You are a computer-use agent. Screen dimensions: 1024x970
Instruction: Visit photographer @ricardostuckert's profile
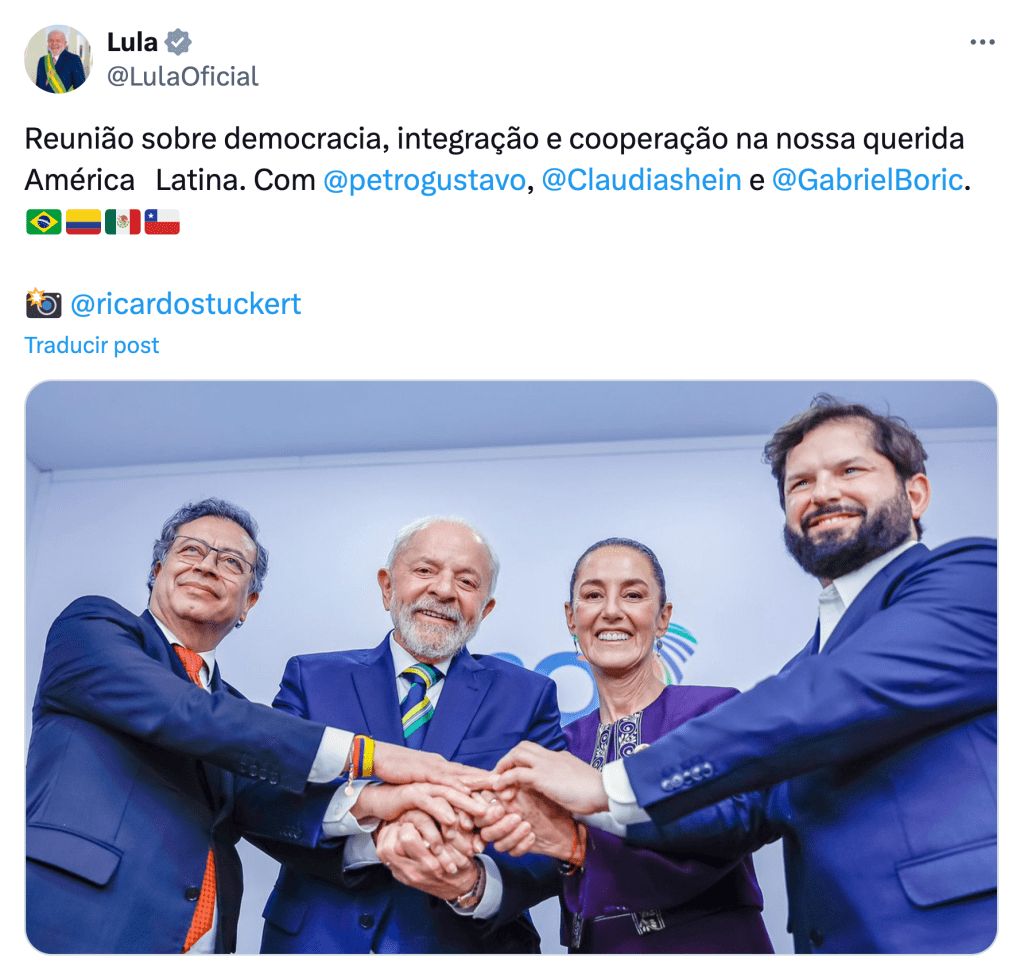[x=185, y=304]
